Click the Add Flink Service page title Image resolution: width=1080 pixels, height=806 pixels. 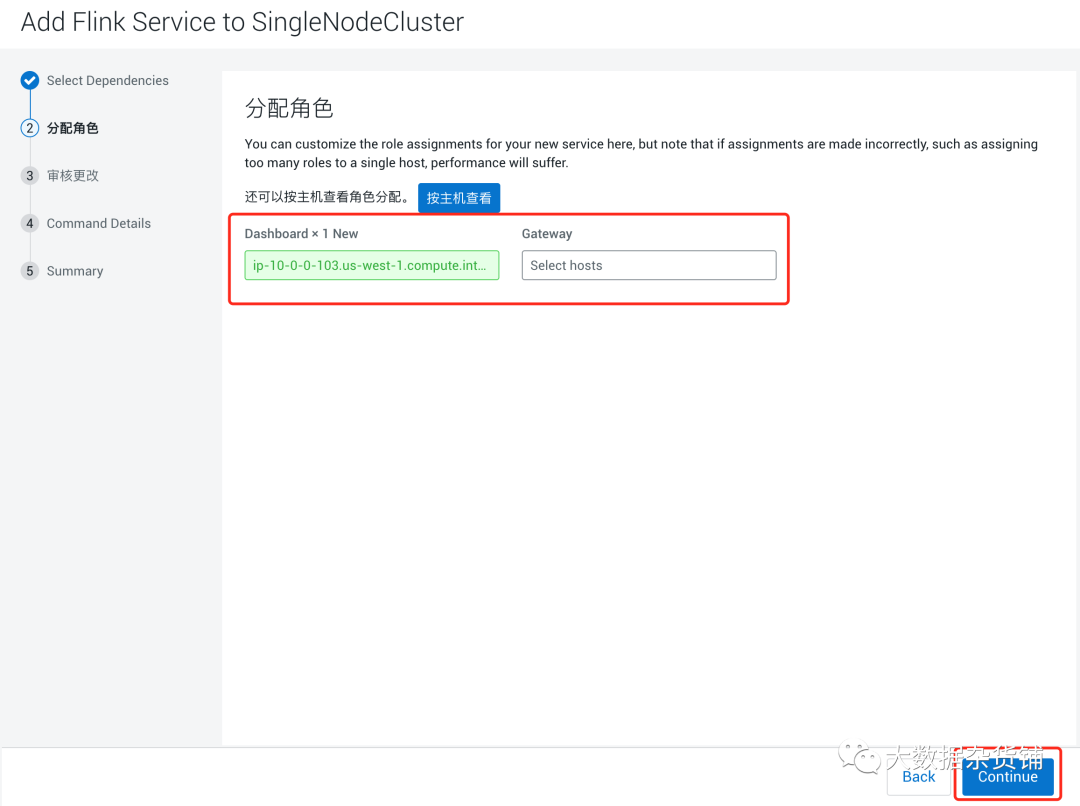tap(242, 22)
